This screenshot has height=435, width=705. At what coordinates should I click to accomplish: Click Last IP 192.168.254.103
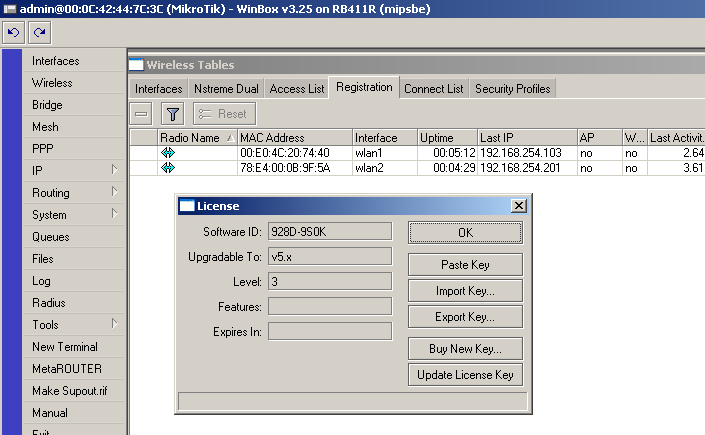521,153
